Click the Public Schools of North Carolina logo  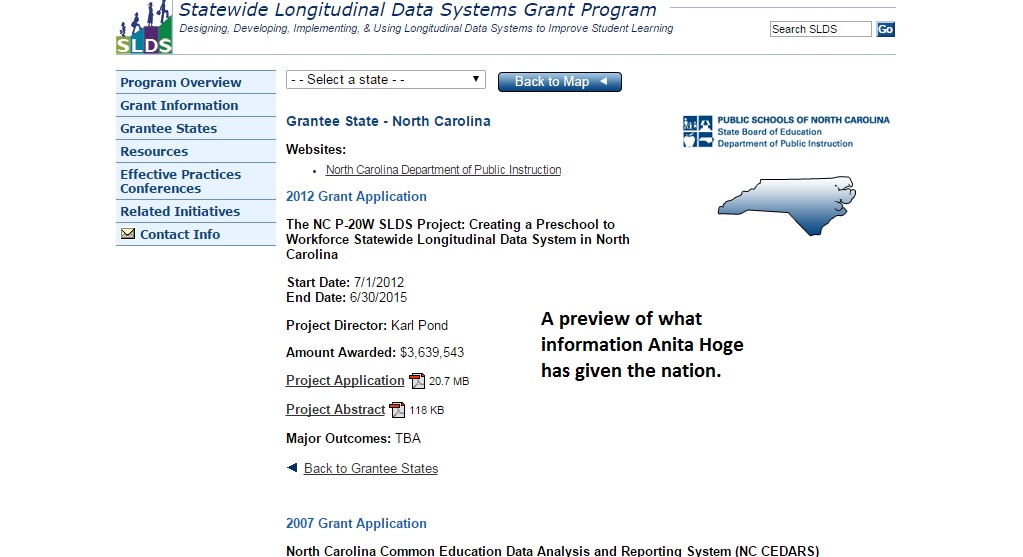coord(785,131)
